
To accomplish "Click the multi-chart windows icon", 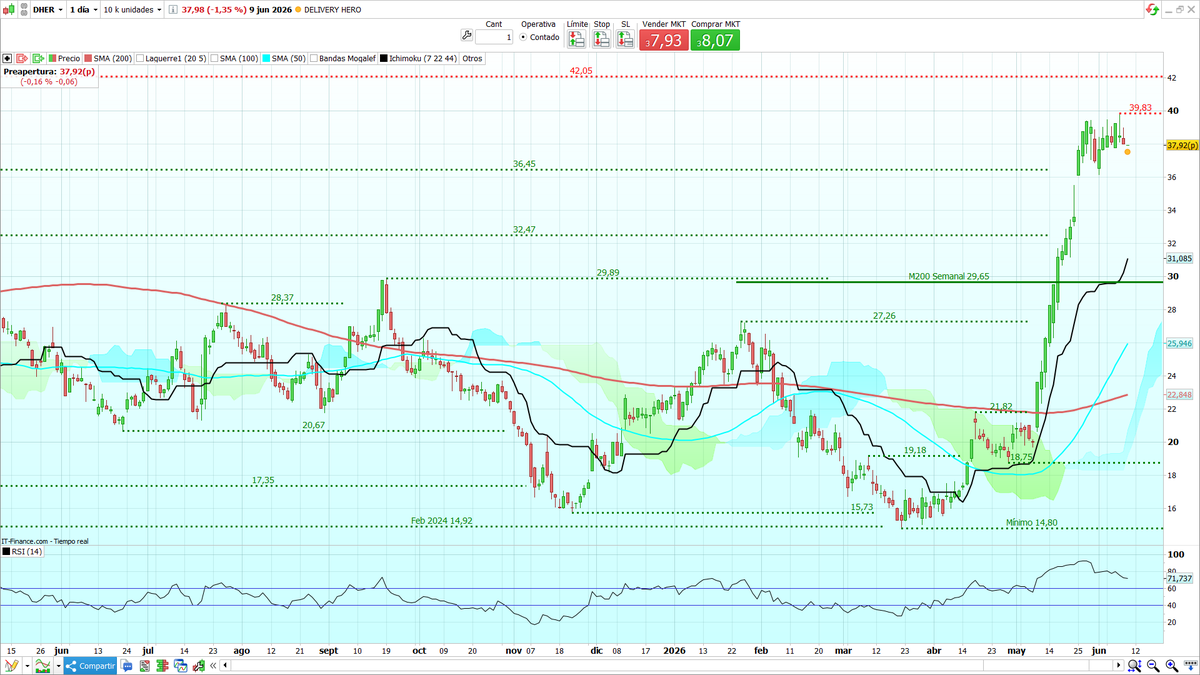I will [x=180, y=665].
